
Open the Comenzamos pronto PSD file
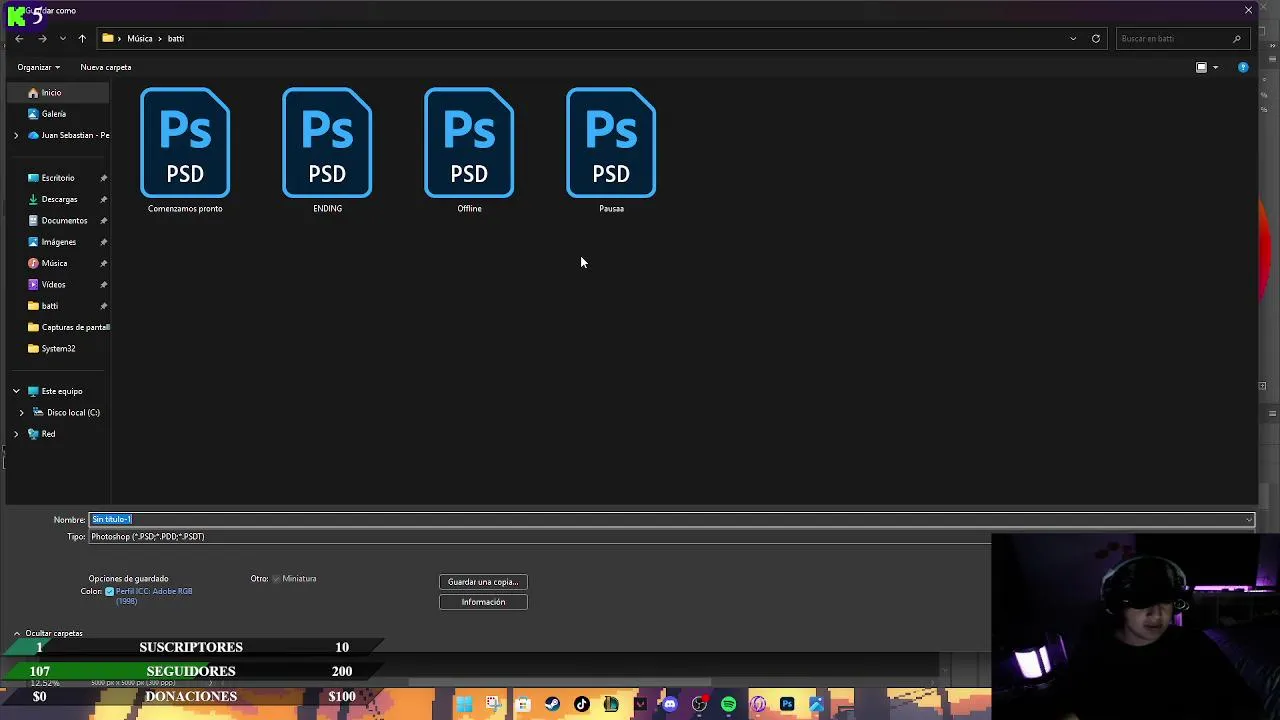185,150
